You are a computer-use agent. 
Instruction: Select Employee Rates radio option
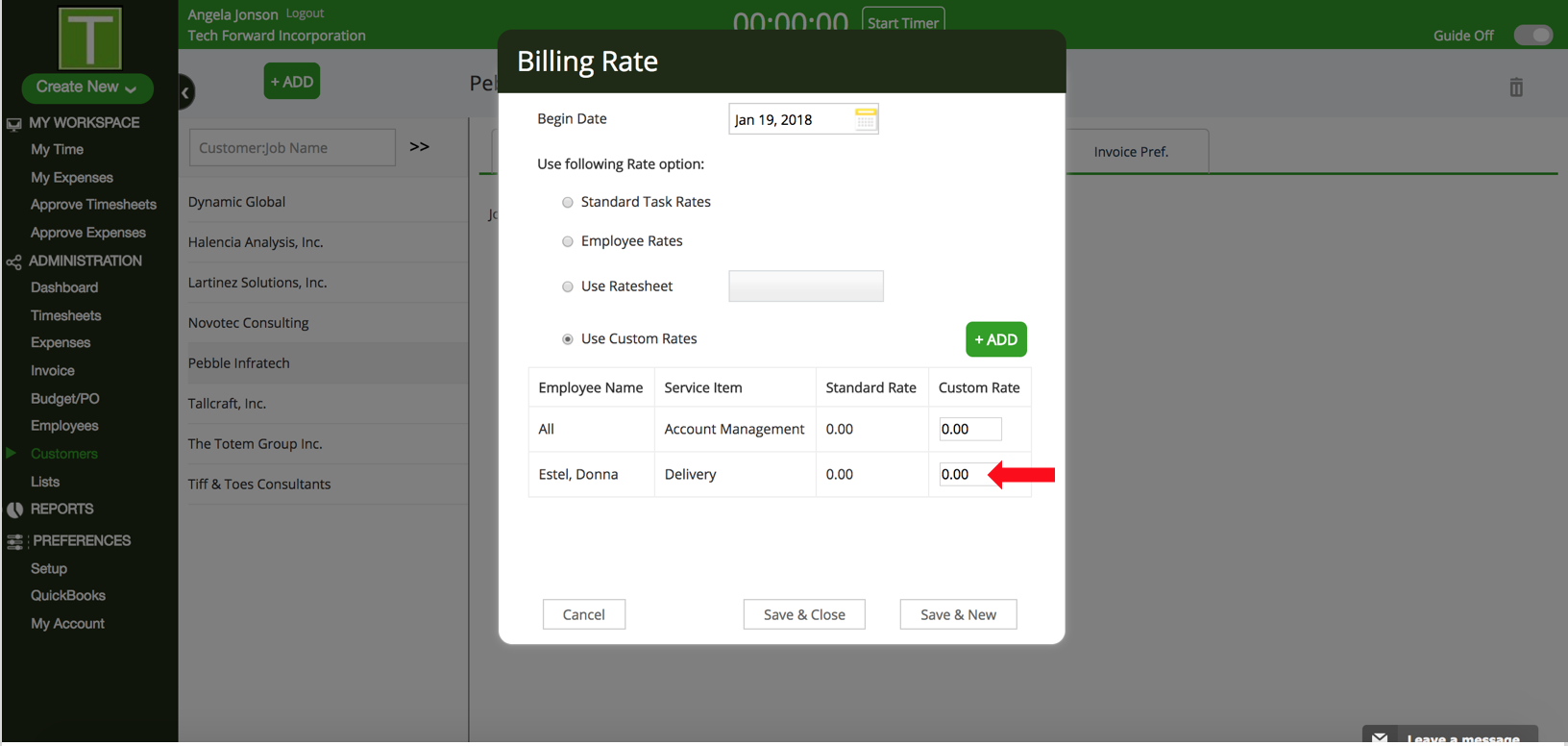tap(568, 242)
